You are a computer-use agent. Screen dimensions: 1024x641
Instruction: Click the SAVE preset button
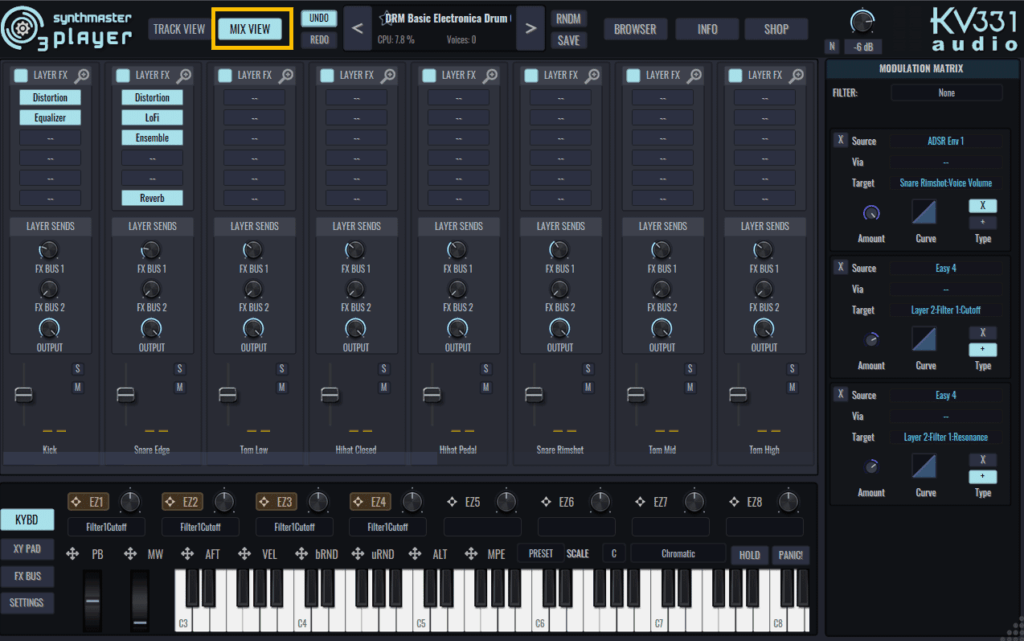tap(568, 40)
